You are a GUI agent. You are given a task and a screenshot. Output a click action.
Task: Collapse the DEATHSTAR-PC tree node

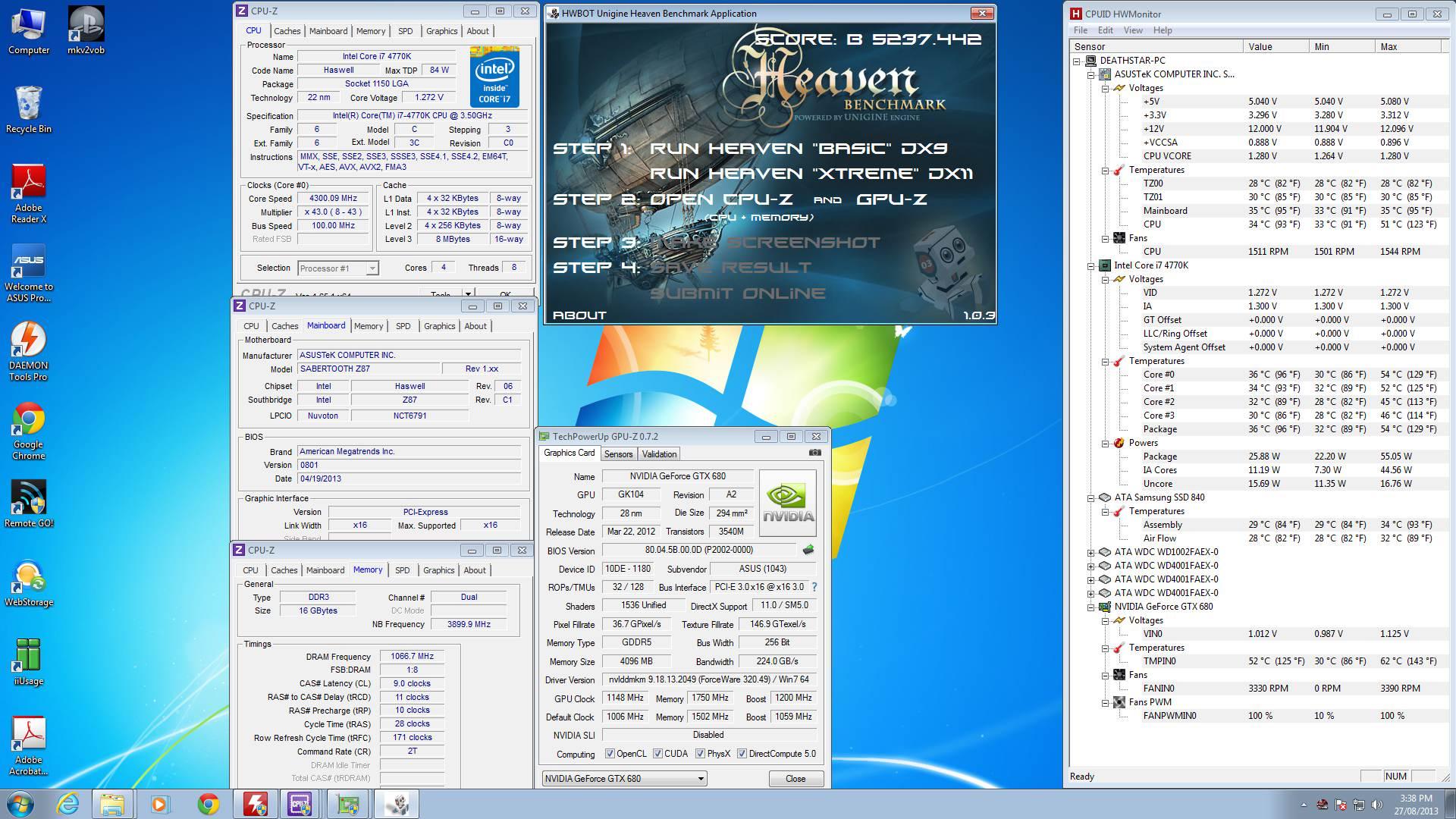pyautogui.click(x=1077, y=61)
